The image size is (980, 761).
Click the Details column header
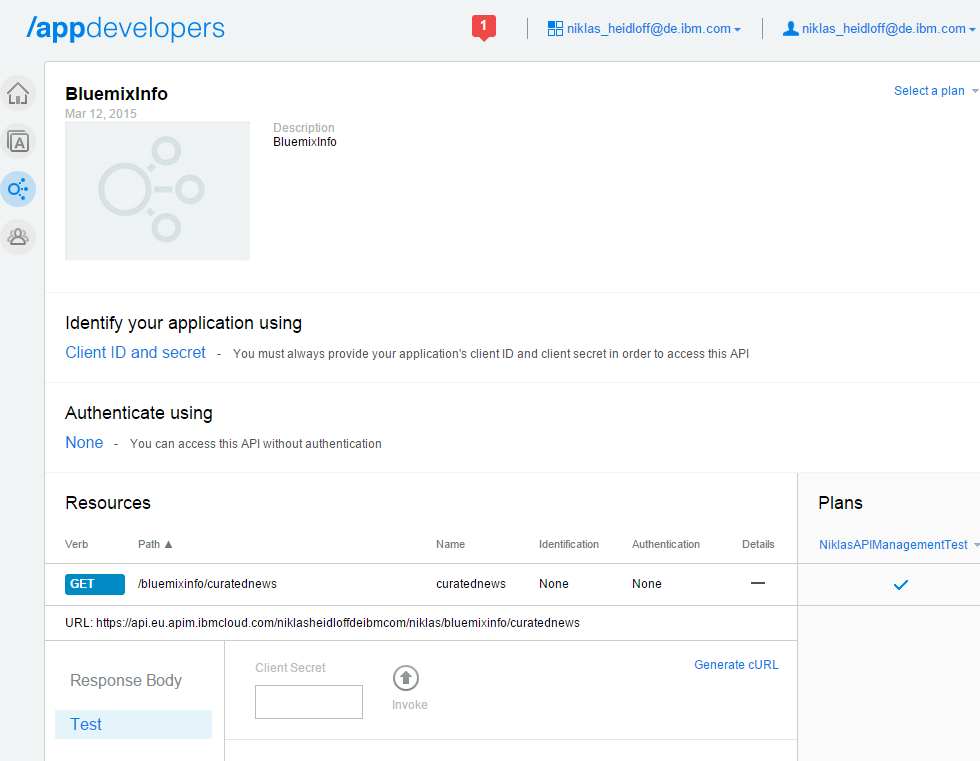point(758,544)
